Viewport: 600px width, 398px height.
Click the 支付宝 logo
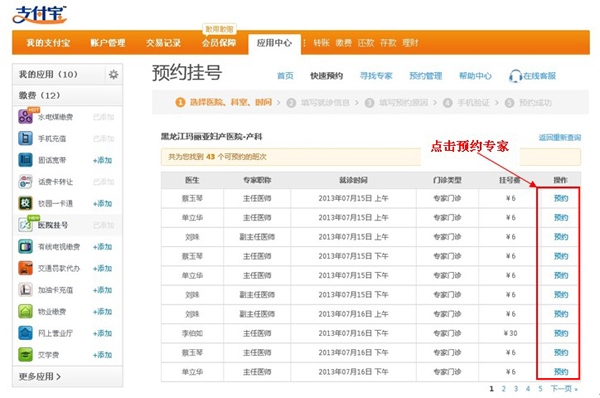coord(39,15)
